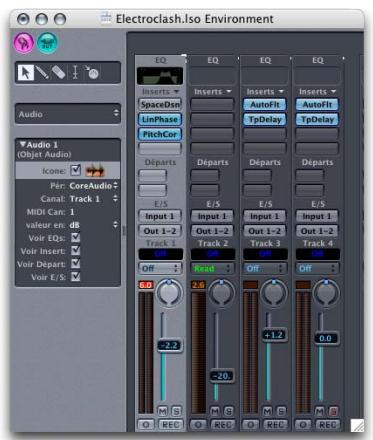Click the MIDI Can value 1
The height and width of the screenshot is (440, 373).
72,212
